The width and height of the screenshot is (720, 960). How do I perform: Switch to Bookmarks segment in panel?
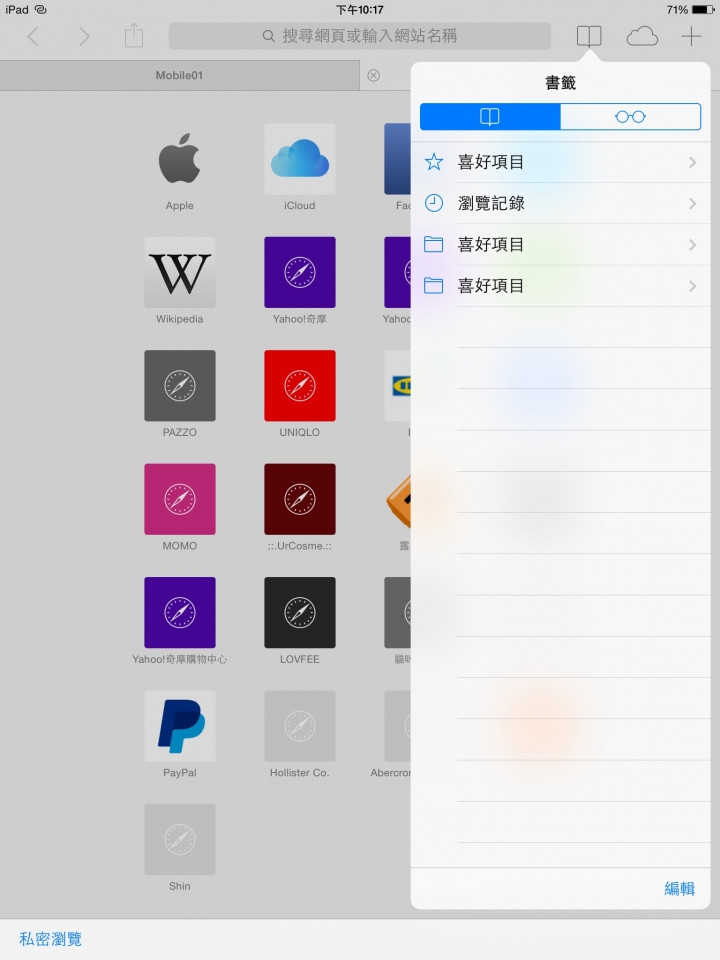coord(490,116)
